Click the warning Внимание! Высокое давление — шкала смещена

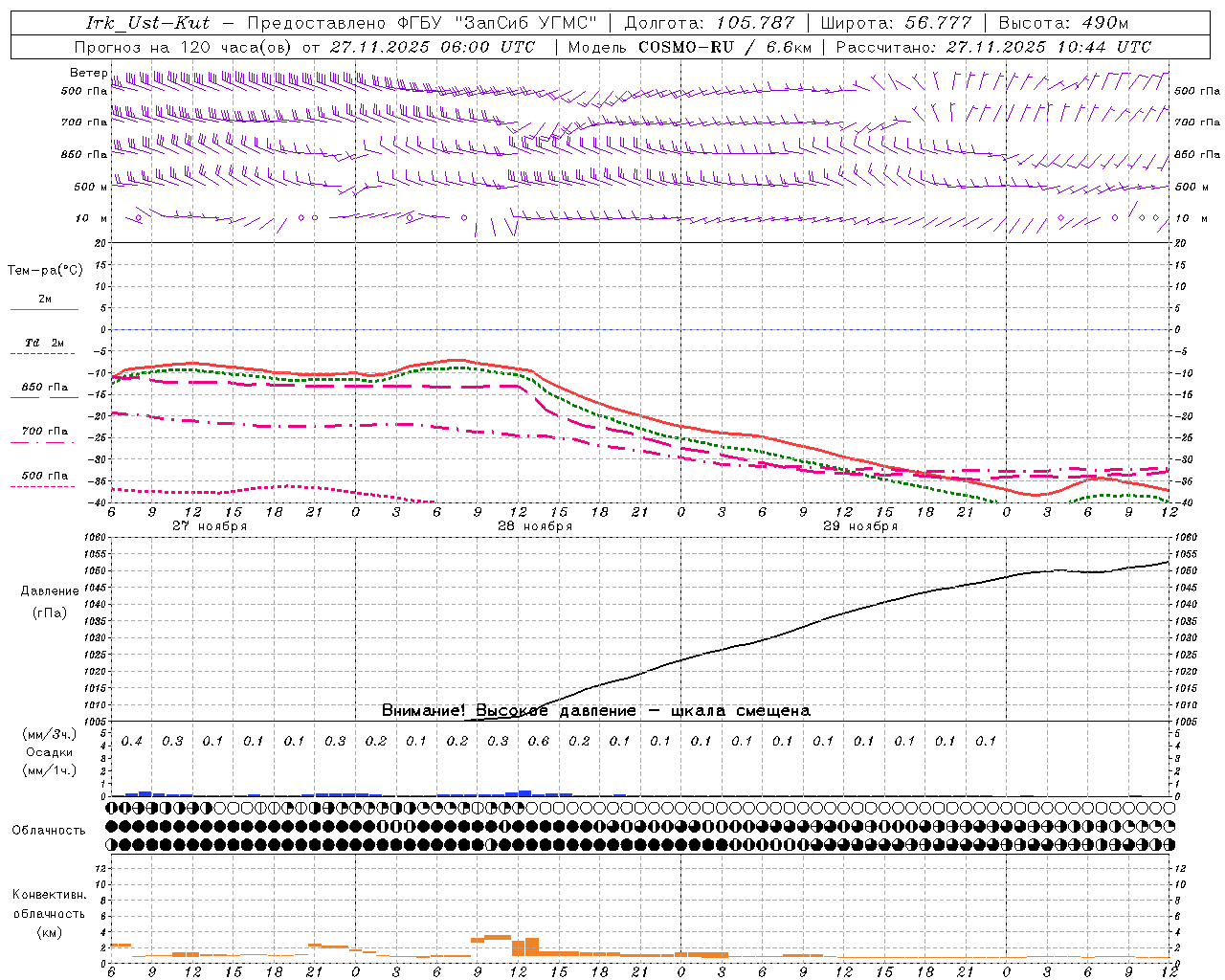click(596, 711)
